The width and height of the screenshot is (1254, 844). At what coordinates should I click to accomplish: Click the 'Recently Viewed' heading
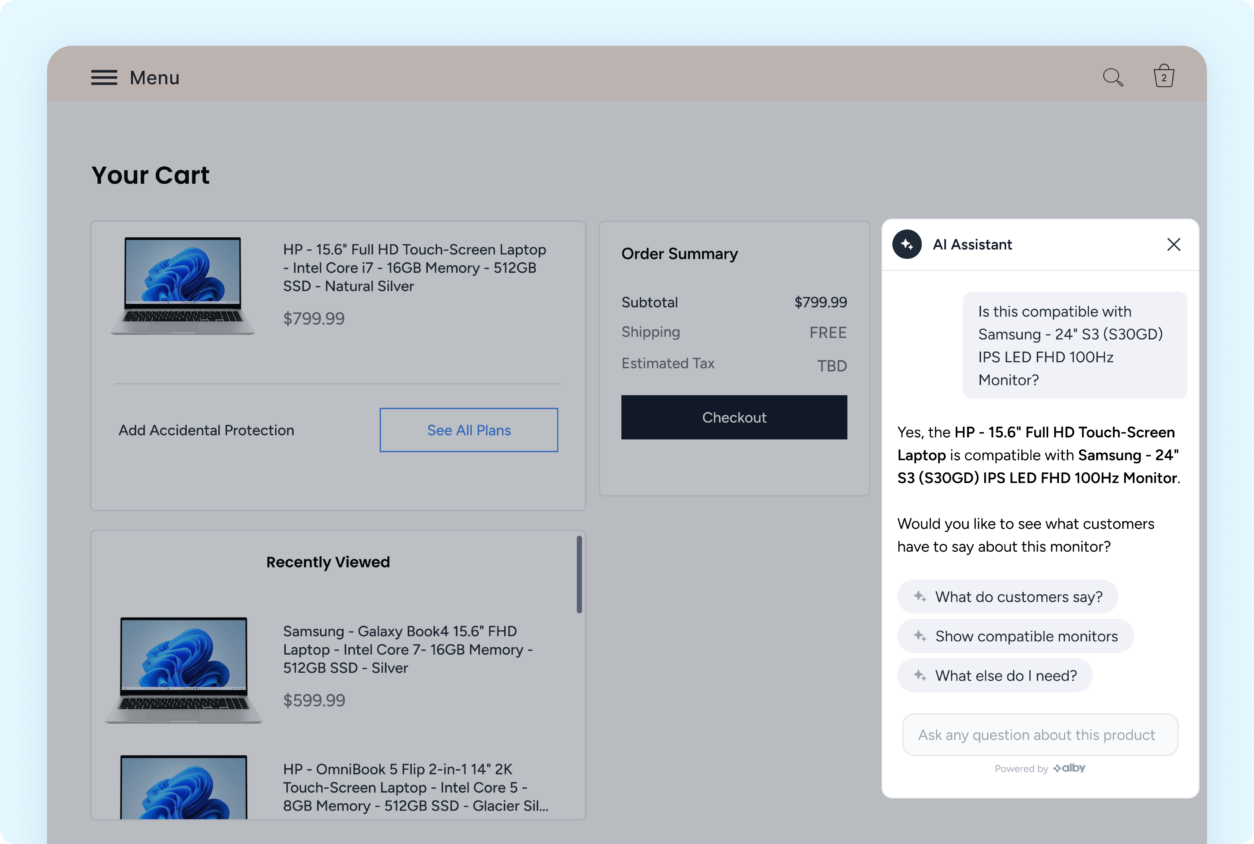coord(328,562)
